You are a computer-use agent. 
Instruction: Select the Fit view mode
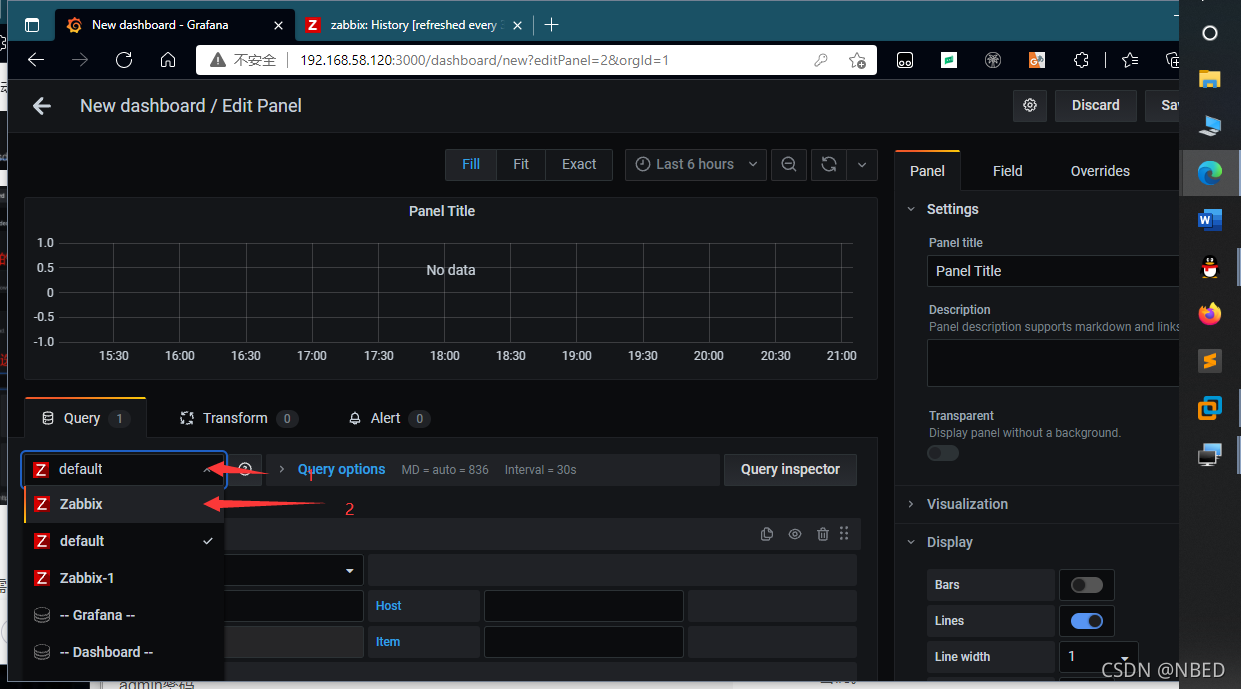pos(521,164)
